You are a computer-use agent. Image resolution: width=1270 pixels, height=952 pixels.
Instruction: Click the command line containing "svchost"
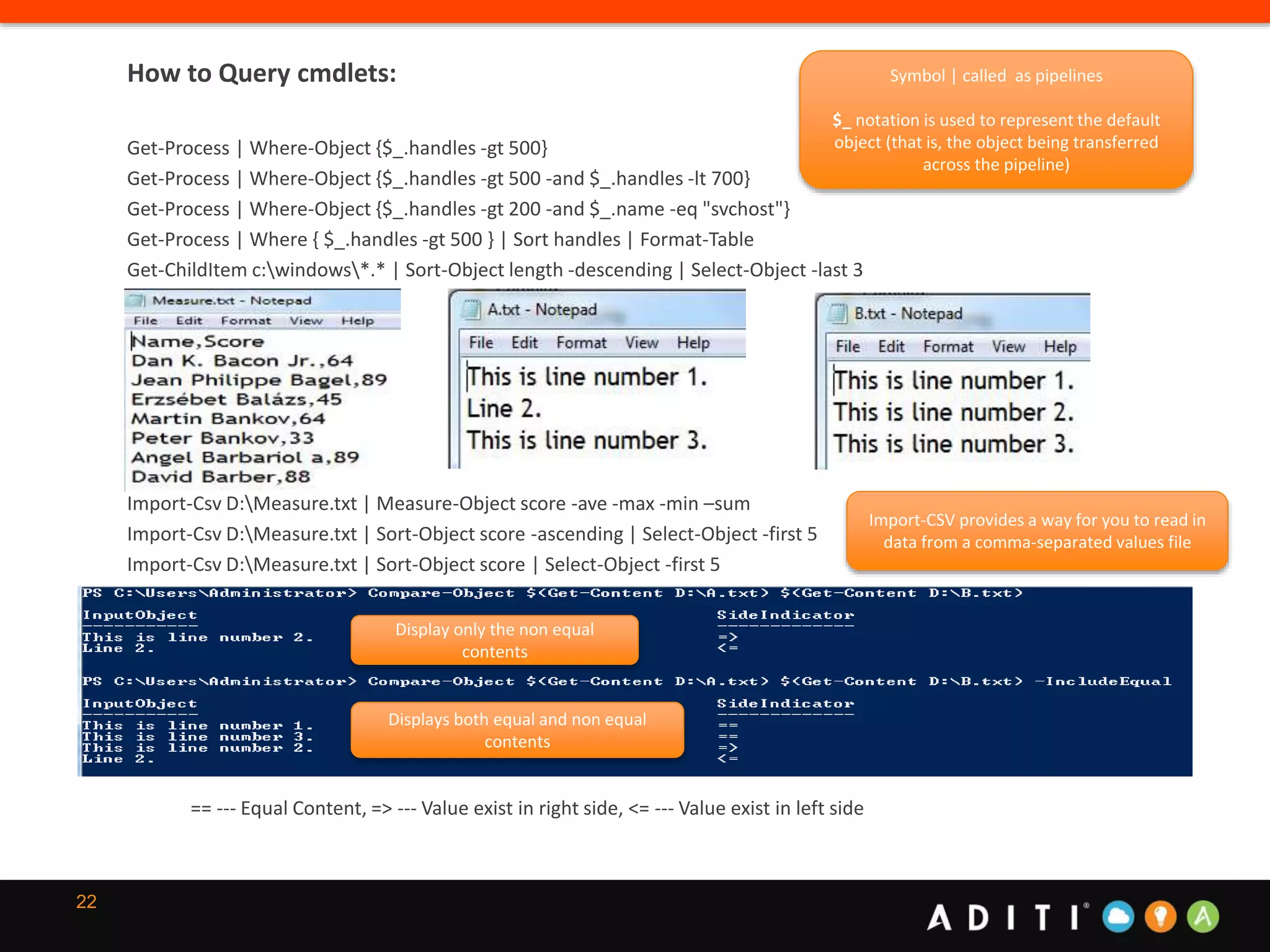[459, 209]
